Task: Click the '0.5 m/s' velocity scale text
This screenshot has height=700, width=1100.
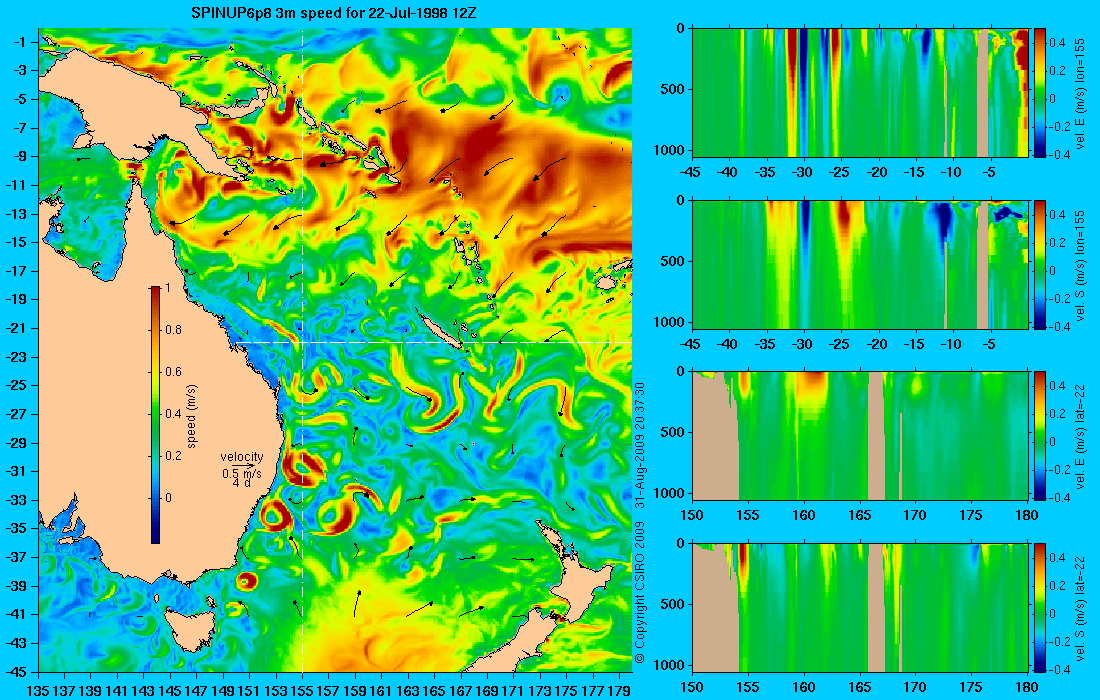Action: click(x=241, y=473)
